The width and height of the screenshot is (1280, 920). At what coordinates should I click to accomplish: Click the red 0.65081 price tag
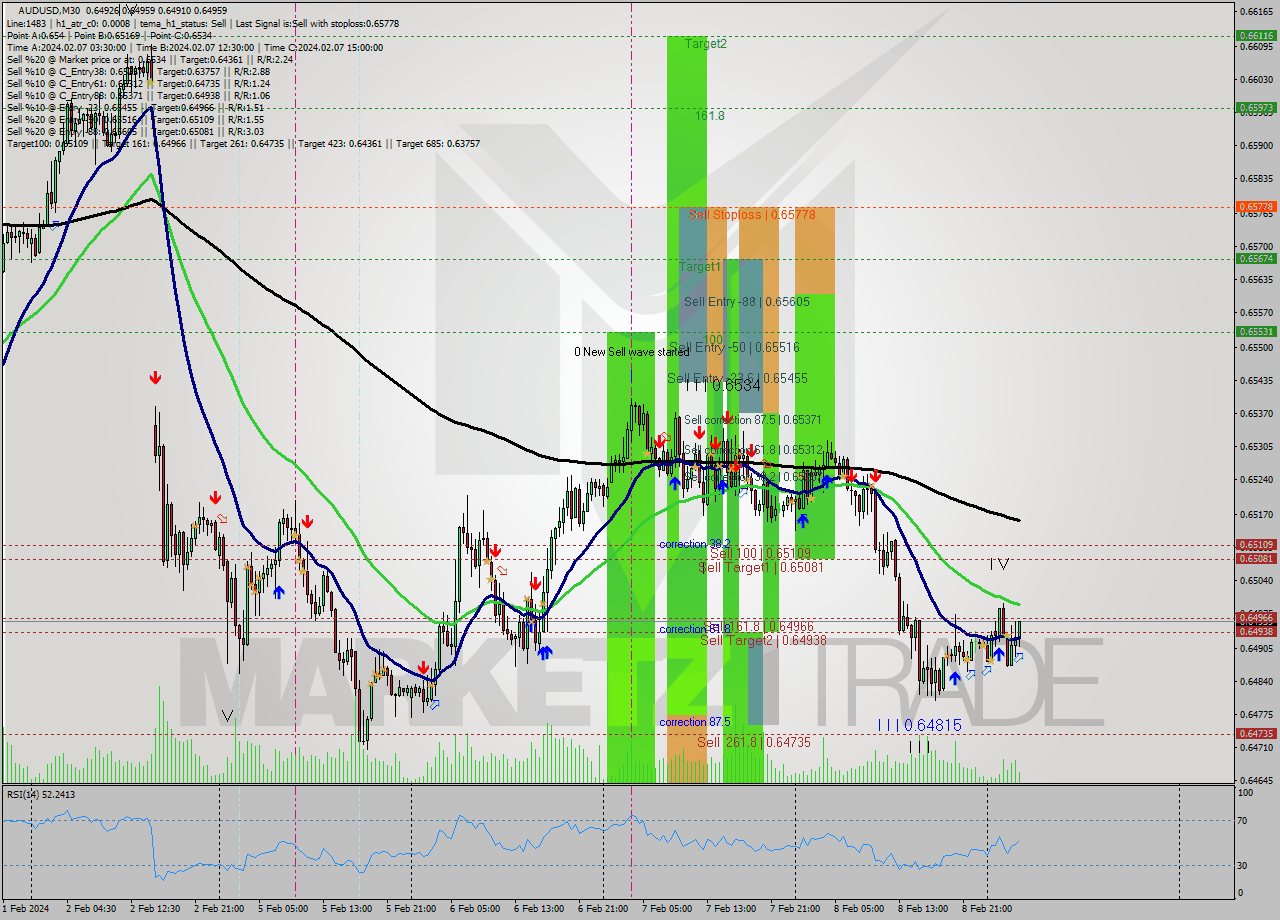click(x=1256, y=558)
